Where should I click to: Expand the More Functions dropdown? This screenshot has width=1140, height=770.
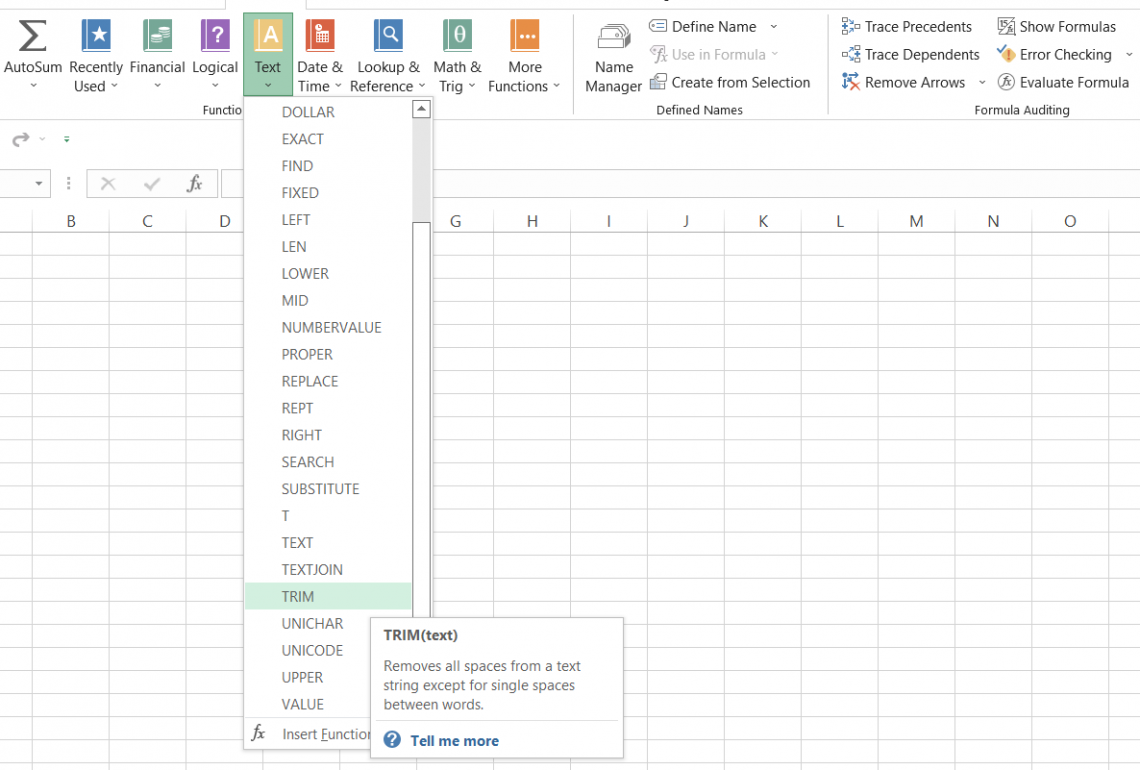[x=525, y=86]
